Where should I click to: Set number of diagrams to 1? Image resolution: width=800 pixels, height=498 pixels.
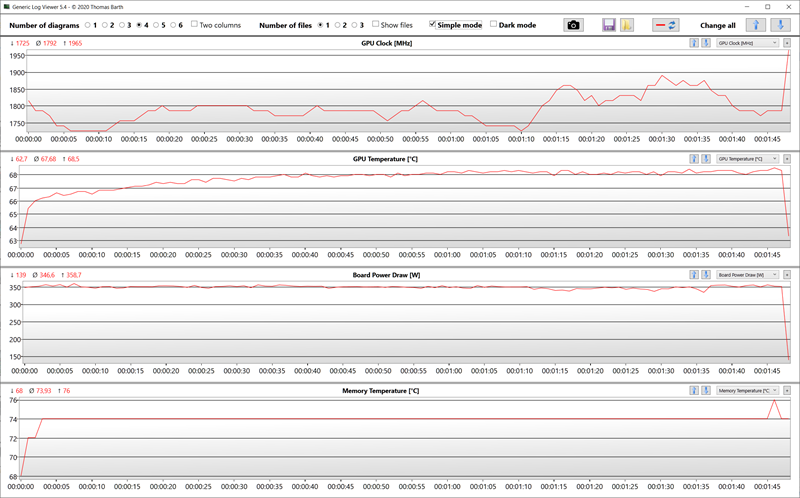(88, 25)
